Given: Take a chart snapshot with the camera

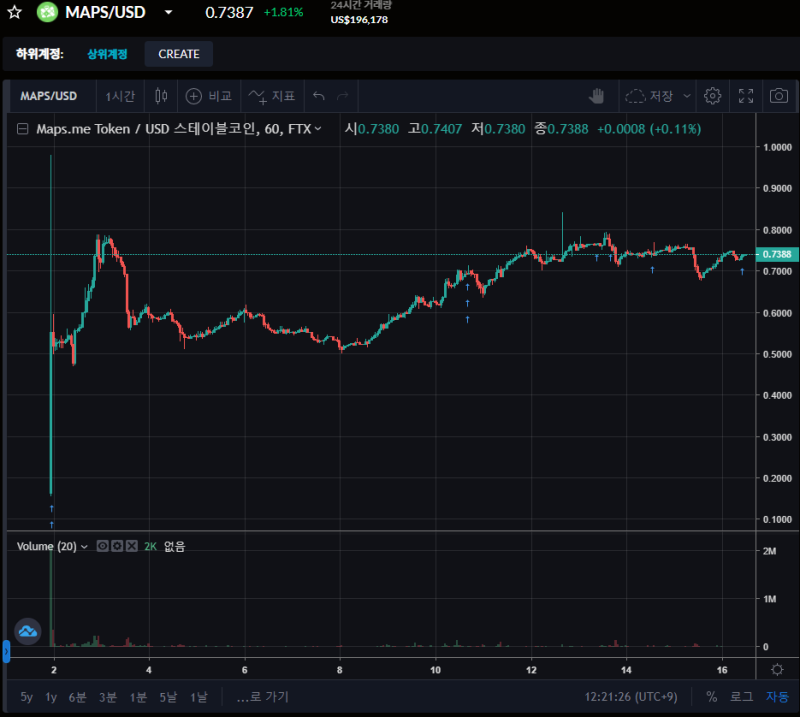Looking at the screenshot, I should pos(779,96).
